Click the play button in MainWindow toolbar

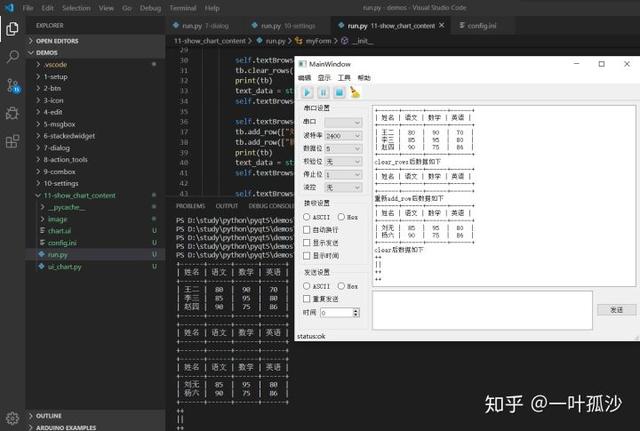pyautogui.click(x=307, y=93)
